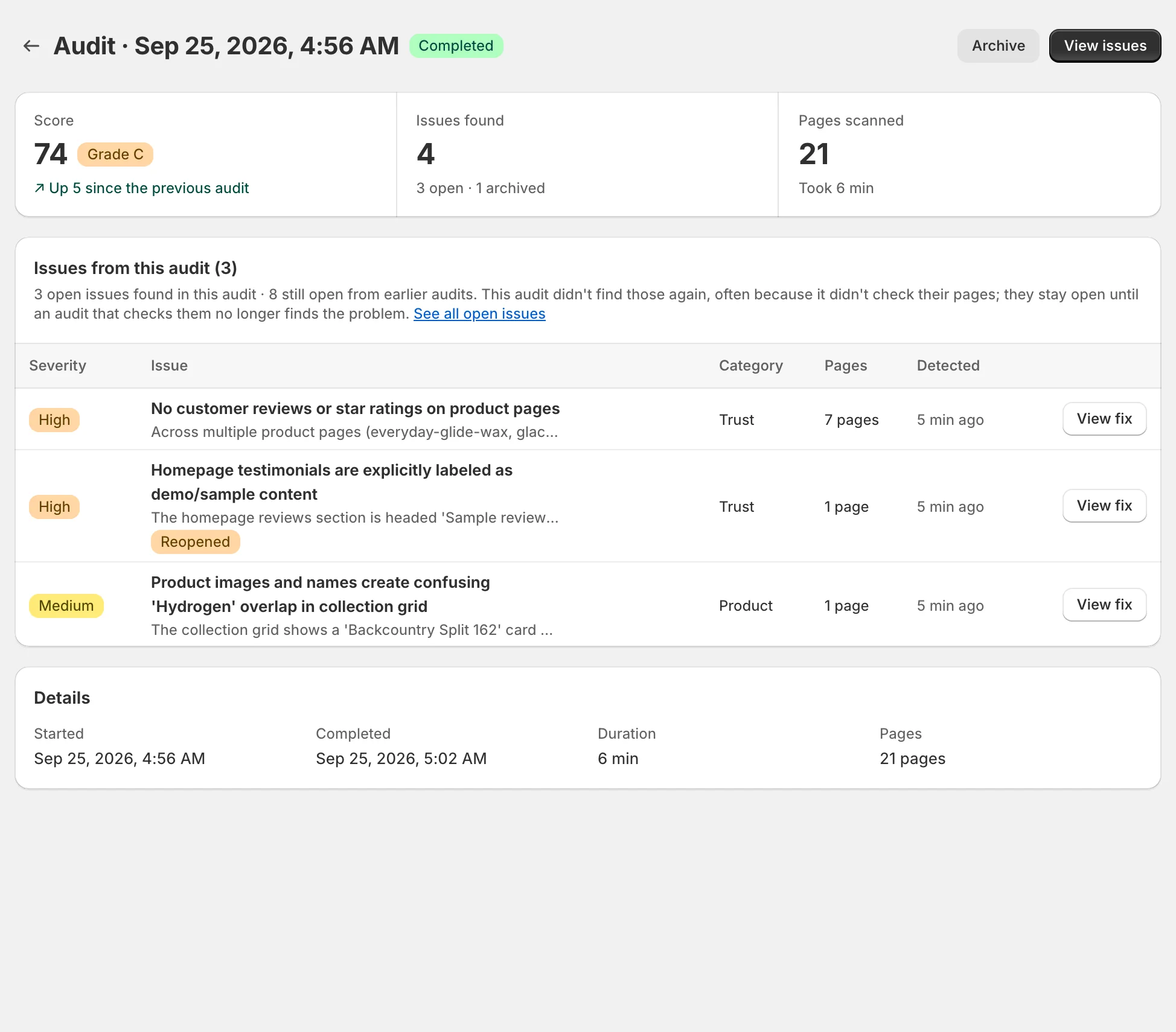The width and height of the screenshot is (1176, 1032).
Task: Select the Issue column header
Action: pyautogui.click(x=169, y=366)
